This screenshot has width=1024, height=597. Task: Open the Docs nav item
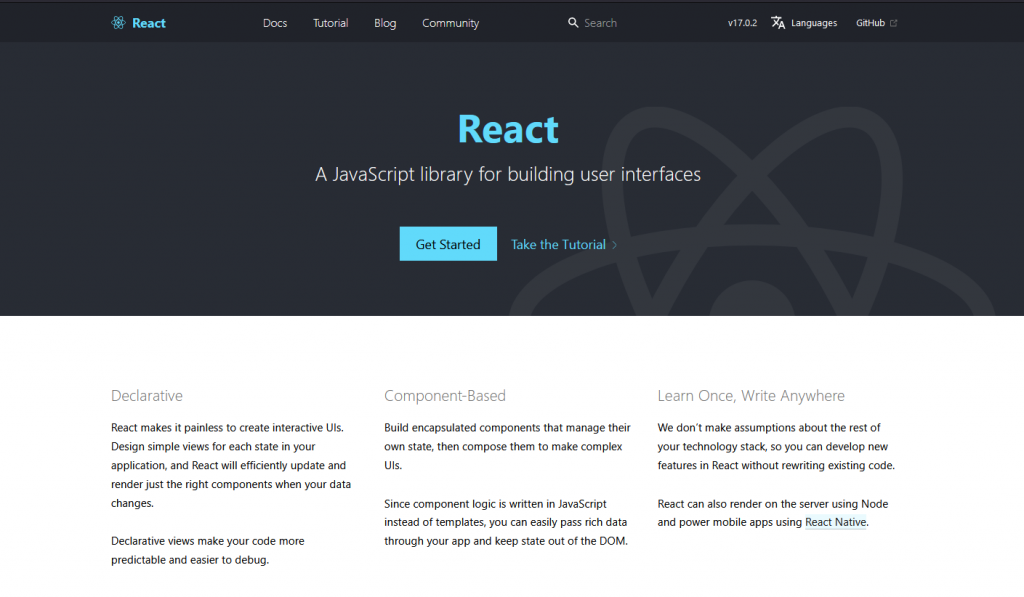(275, 23)
